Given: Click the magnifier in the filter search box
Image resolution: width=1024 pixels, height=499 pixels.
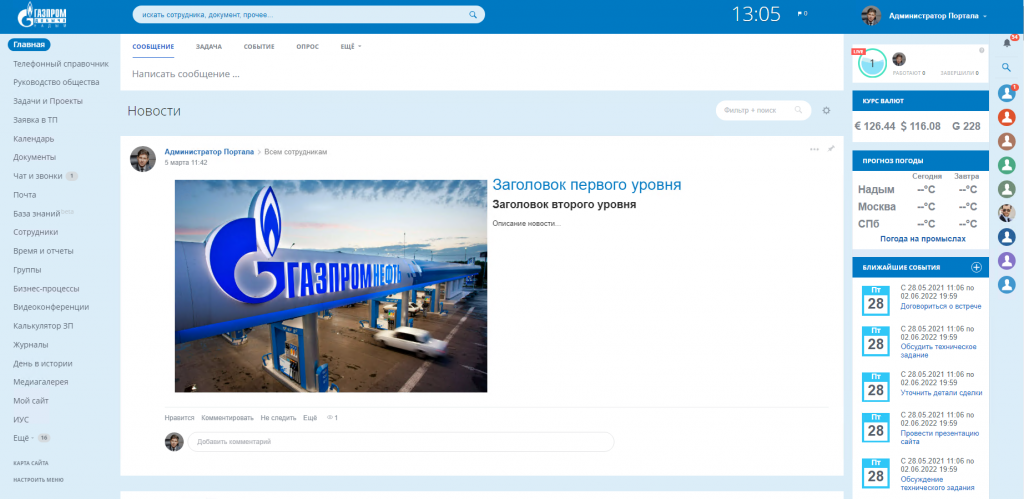Looking at the screenshot, I should pos(798,110).
